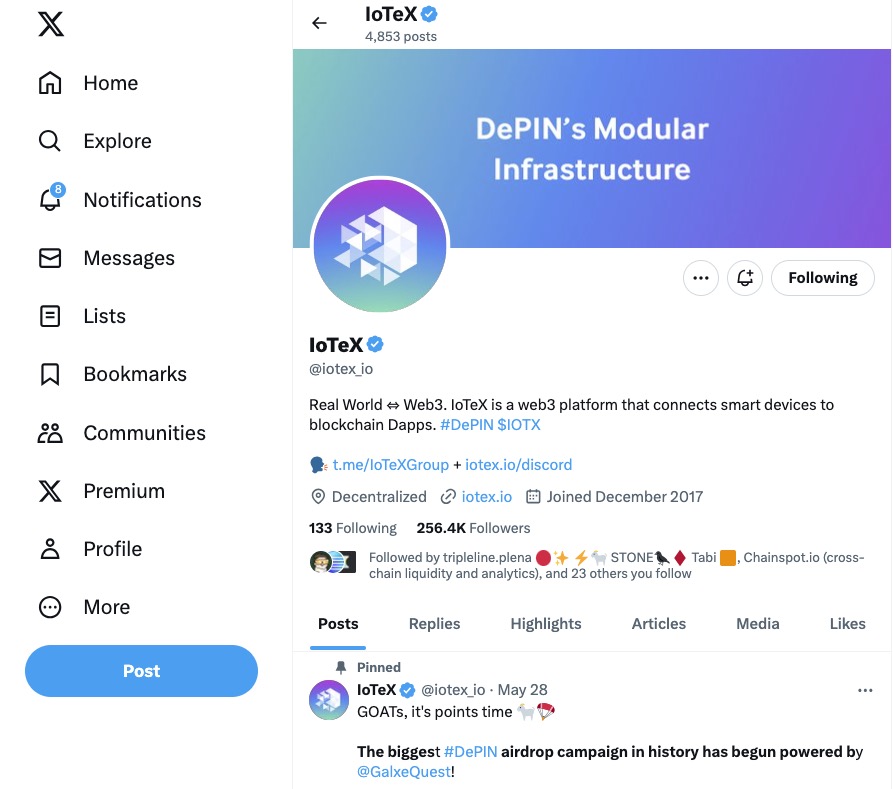Open Notifications bell icon
893x789 pixels.
pos(50,199)
